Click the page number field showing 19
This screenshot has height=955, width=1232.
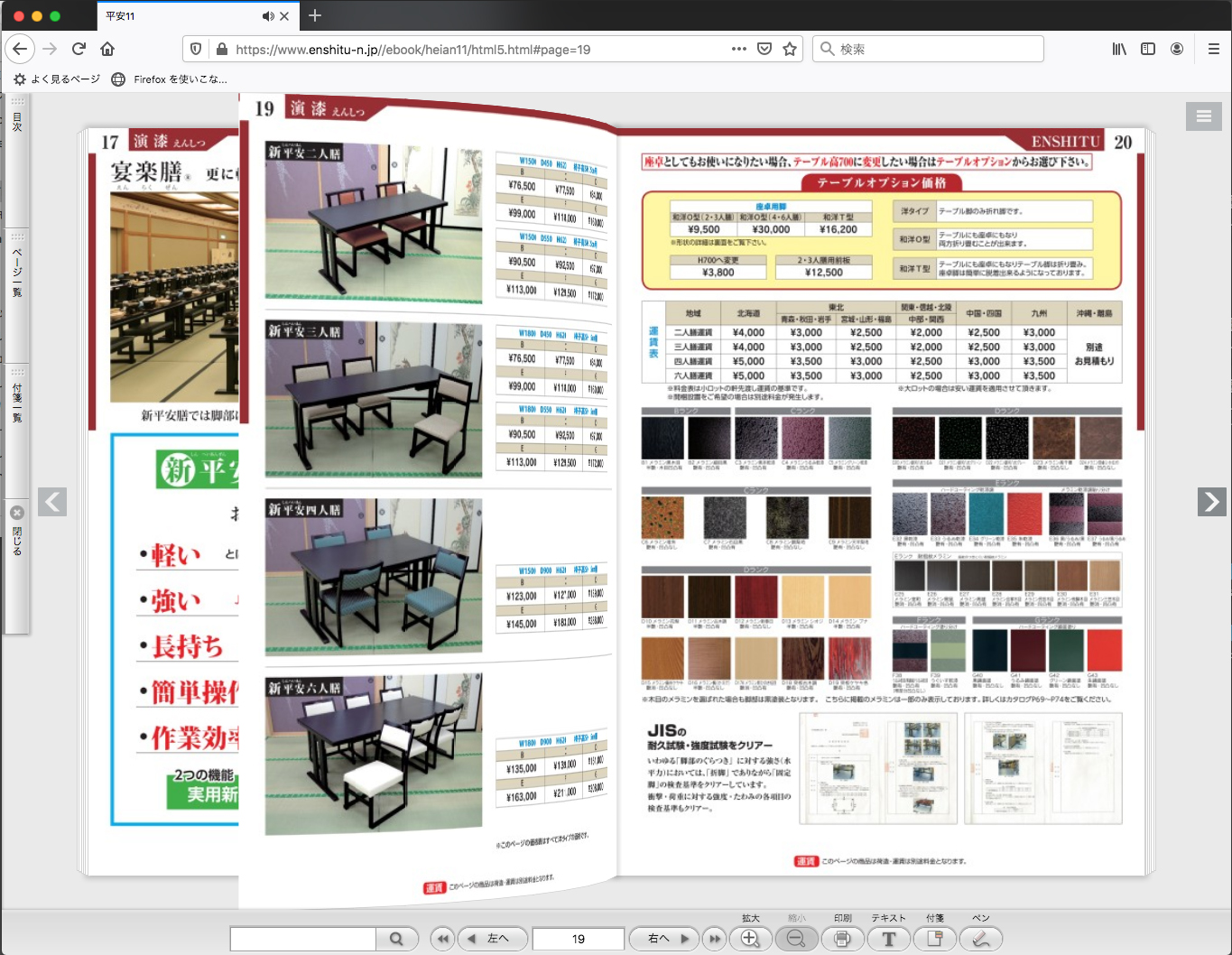pyautogui.click(x=578, y=939)
